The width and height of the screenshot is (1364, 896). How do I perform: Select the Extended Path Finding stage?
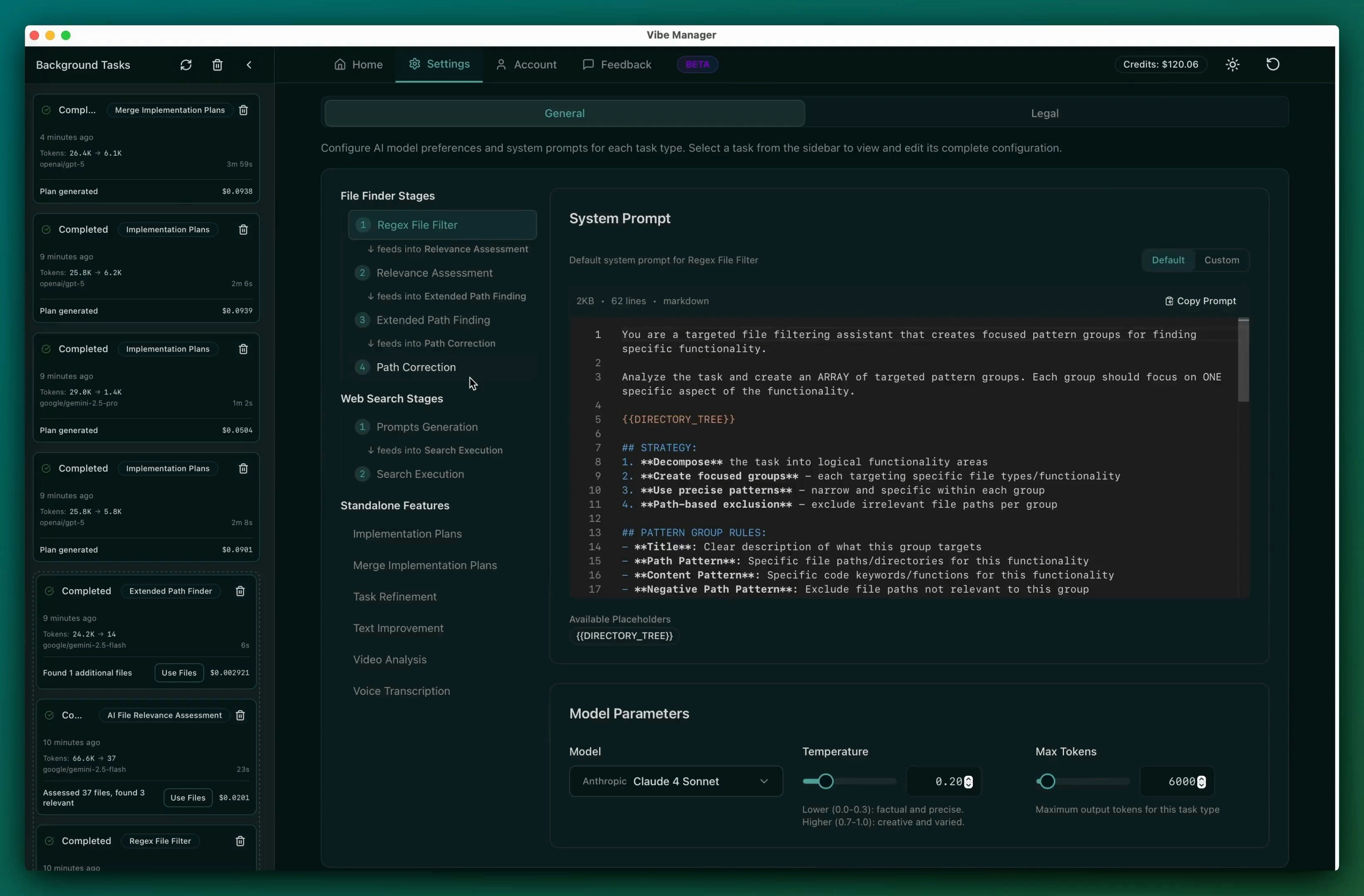click(443, 320)
